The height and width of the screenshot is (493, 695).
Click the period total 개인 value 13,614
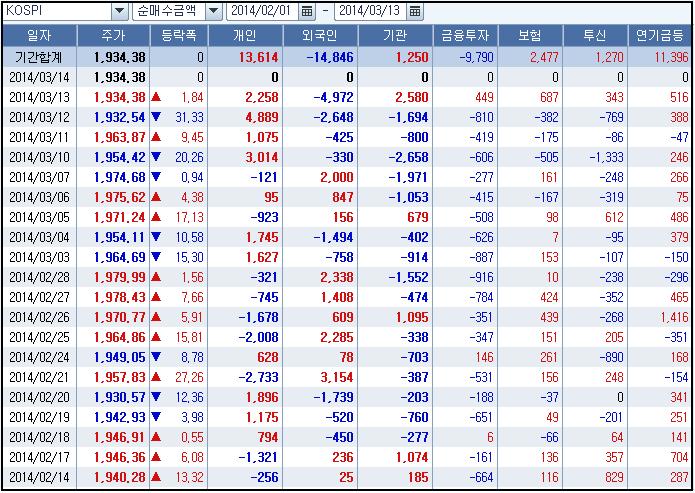coord(258,57)
